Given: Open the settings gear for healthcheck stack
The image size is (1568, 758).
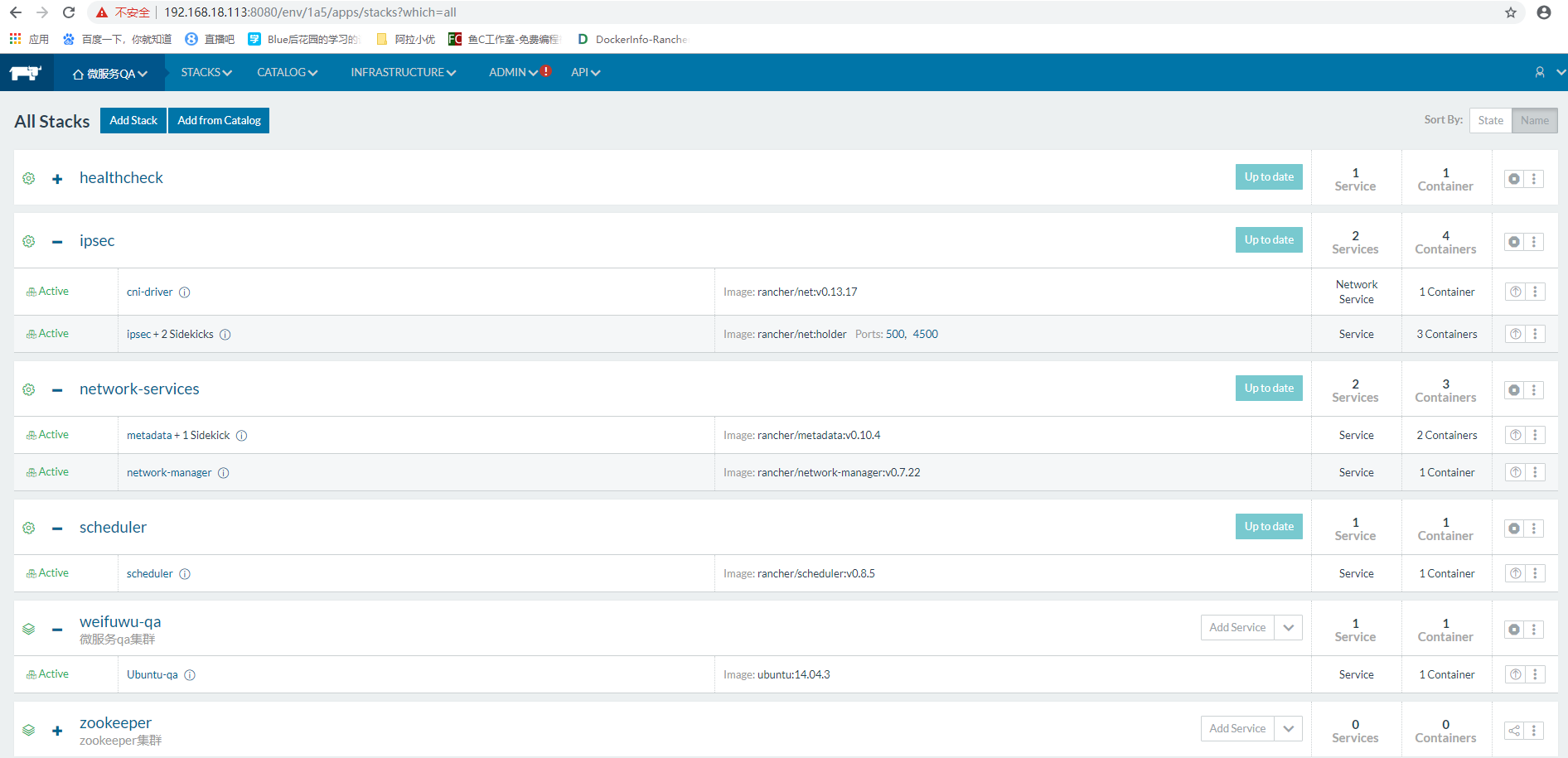Looking at the screenshot, I should tap(29, 178).
